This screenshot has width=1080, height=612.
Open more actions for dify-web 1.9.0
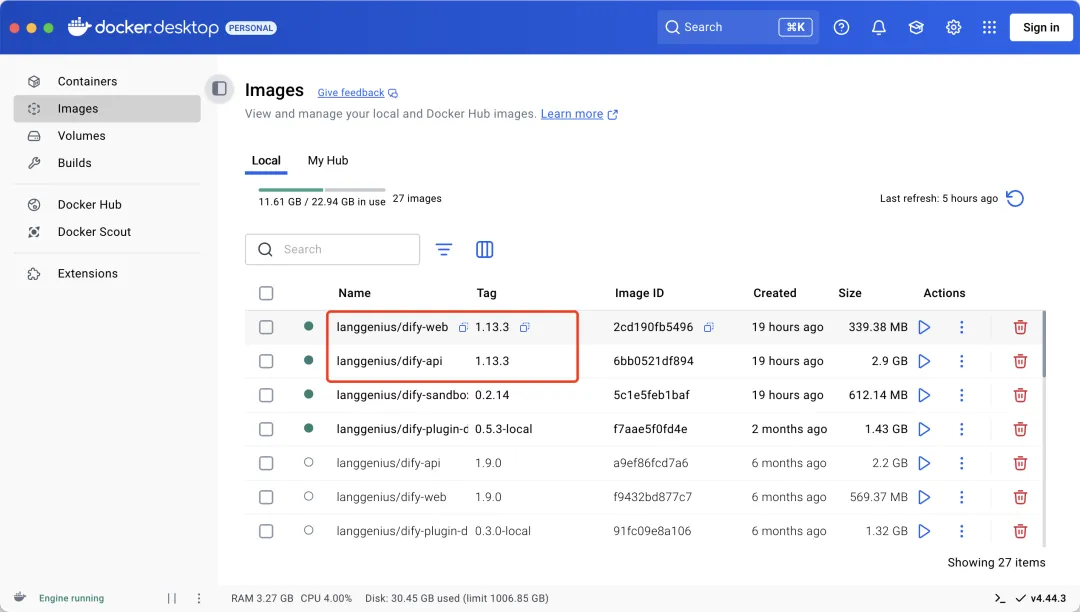pyautogui.click(x=962, y=497)
